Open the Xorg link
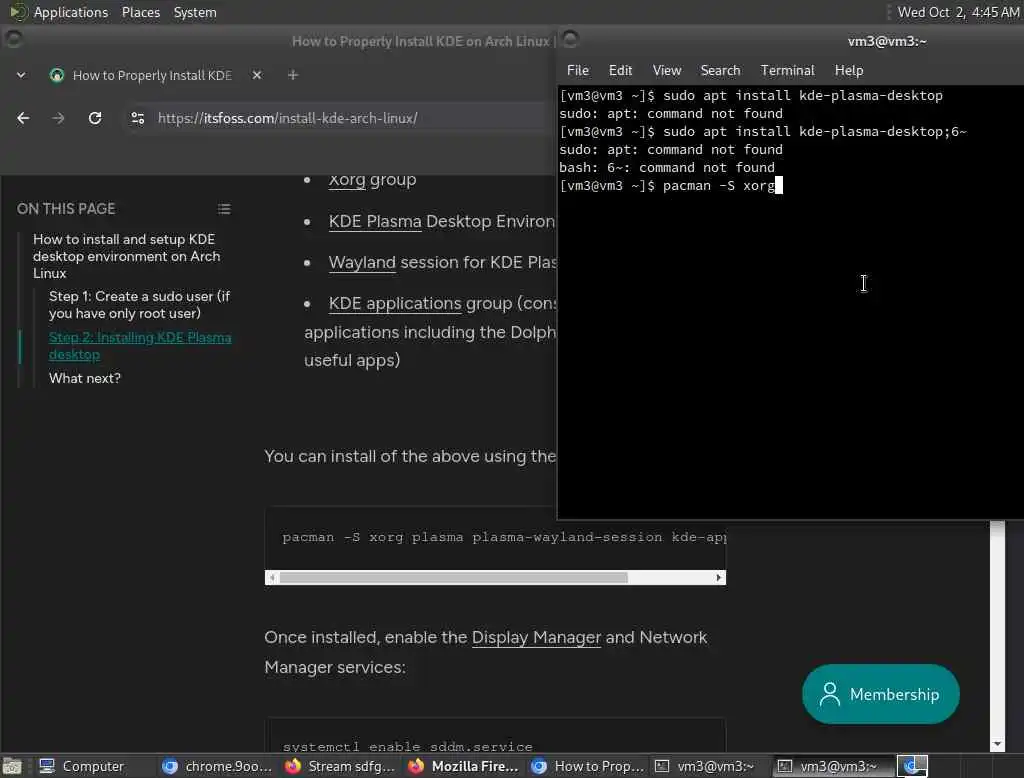The height and width of the screenshot is (778, 1024). click(347, 180)
